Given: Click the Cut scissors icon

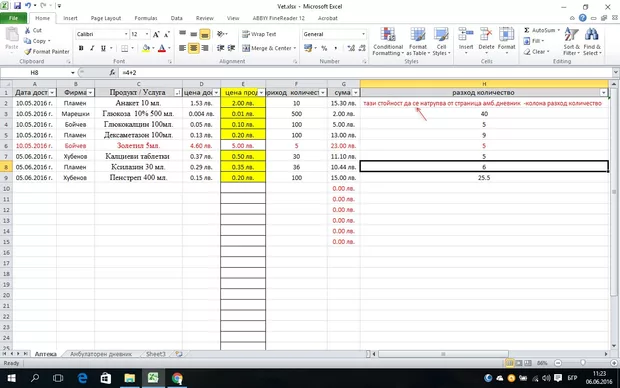Looking at the screenshot, I should coord(28,30).
